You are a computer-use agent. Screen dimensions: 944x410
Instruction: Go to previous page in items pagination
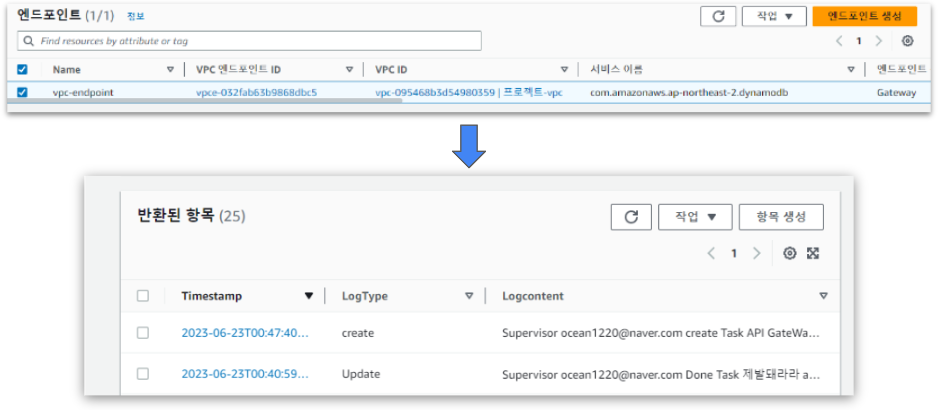(711, 253)
